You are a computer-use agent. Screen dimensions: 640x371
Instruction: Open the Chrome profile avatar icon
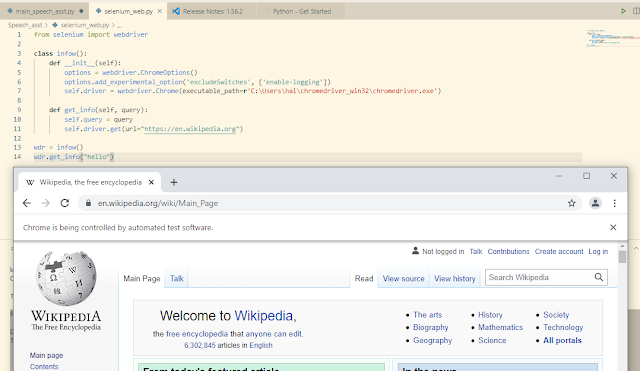tap(595, 203)
